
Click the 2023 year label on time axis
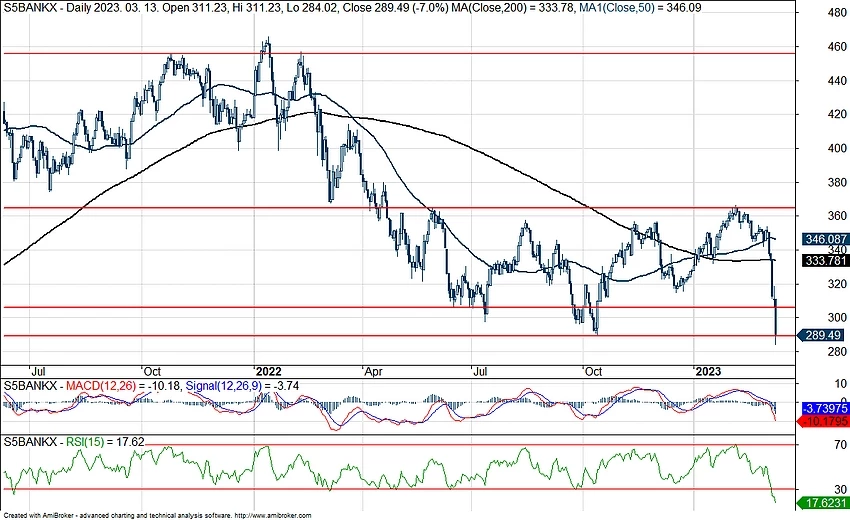pos(708,371)
